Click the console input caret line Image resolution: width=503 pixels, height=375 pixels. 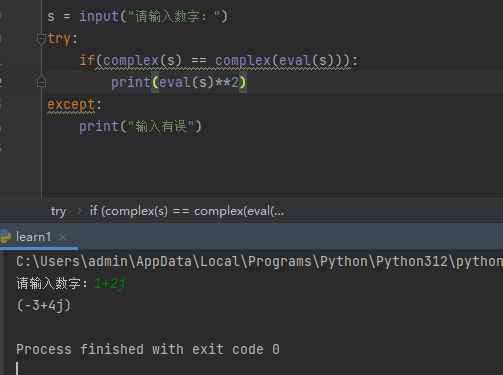tap(17, 368)
